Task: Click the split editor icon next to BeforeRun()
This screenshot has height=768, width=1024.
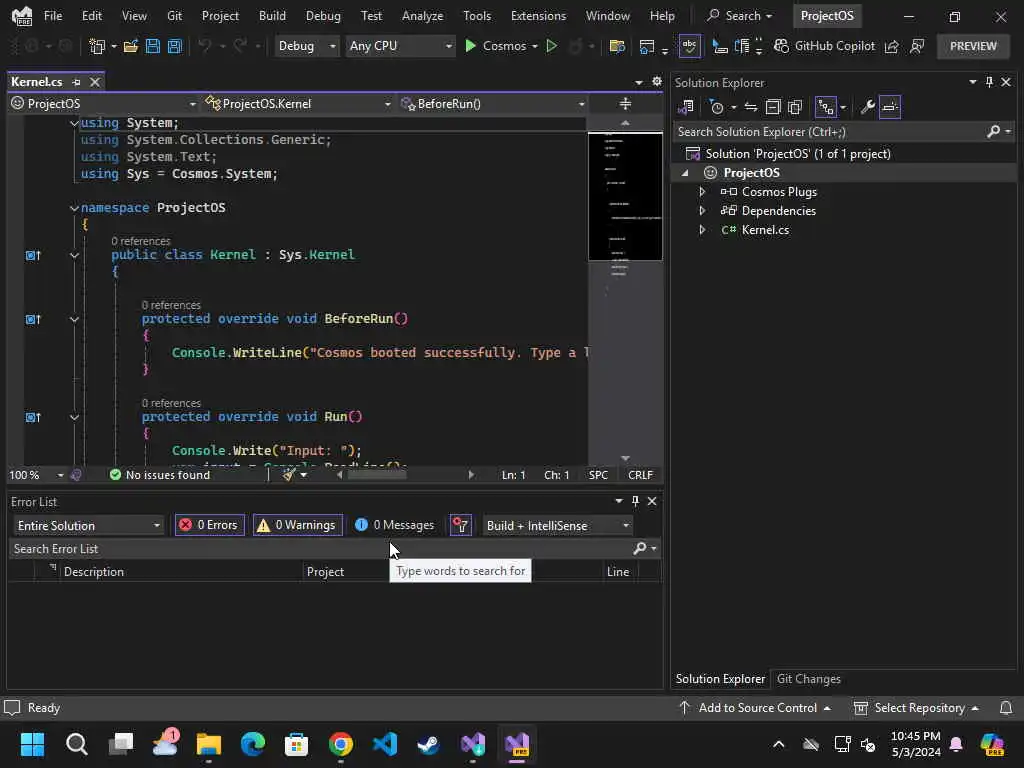Action: point(625,103)
